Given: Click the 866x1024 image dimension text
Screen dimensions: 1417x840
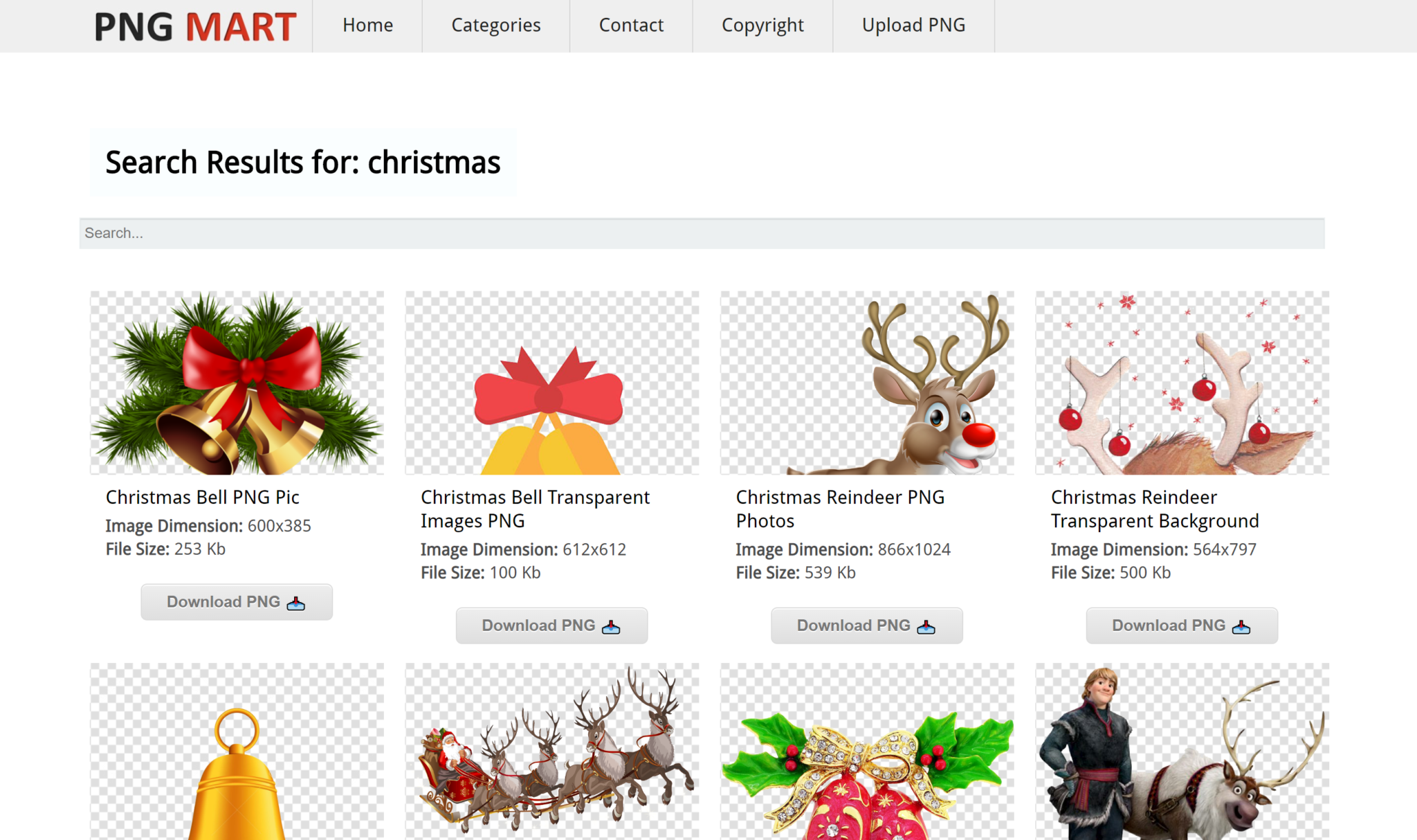Looking at the screenshot, I should [x=914, y=549].
